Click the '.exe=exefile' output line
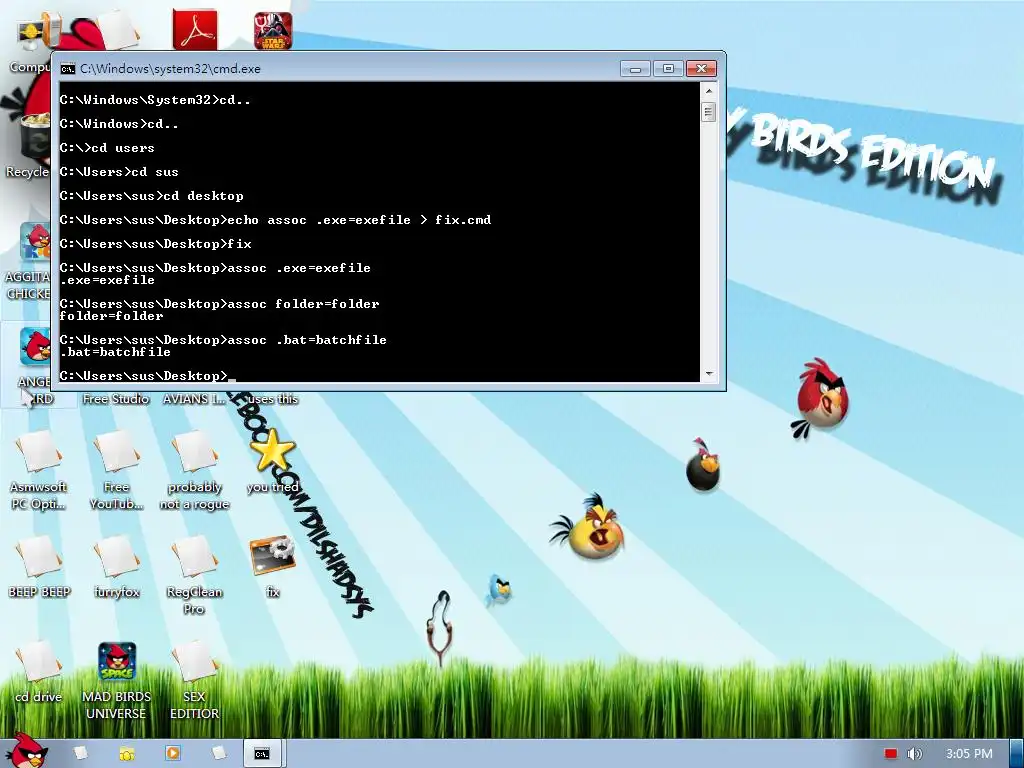The height and width of the screenshot is (768, 1024). tap(106, 280)
